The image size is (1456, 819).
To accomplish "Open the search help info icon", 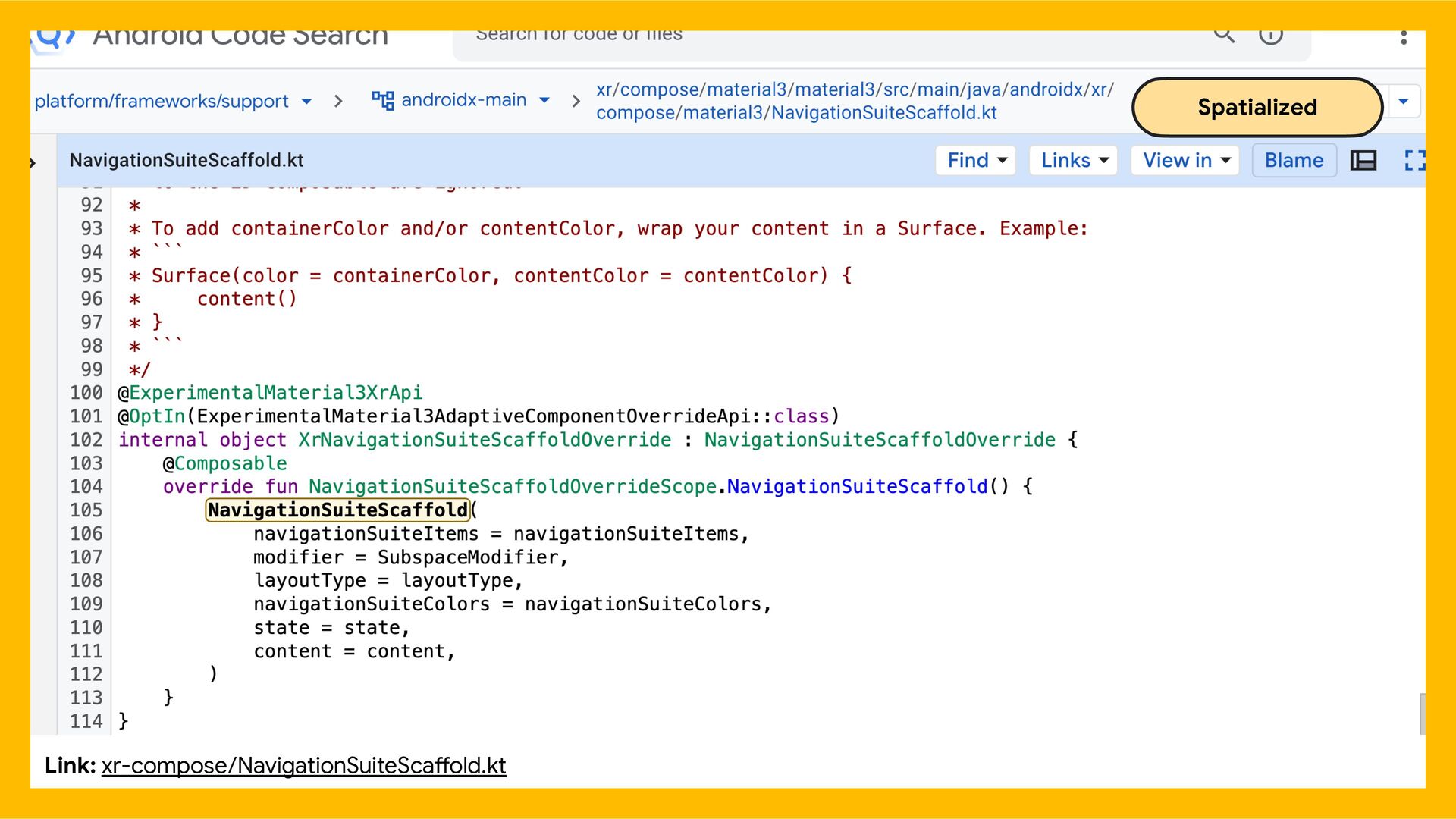I will pos(1271,36).
